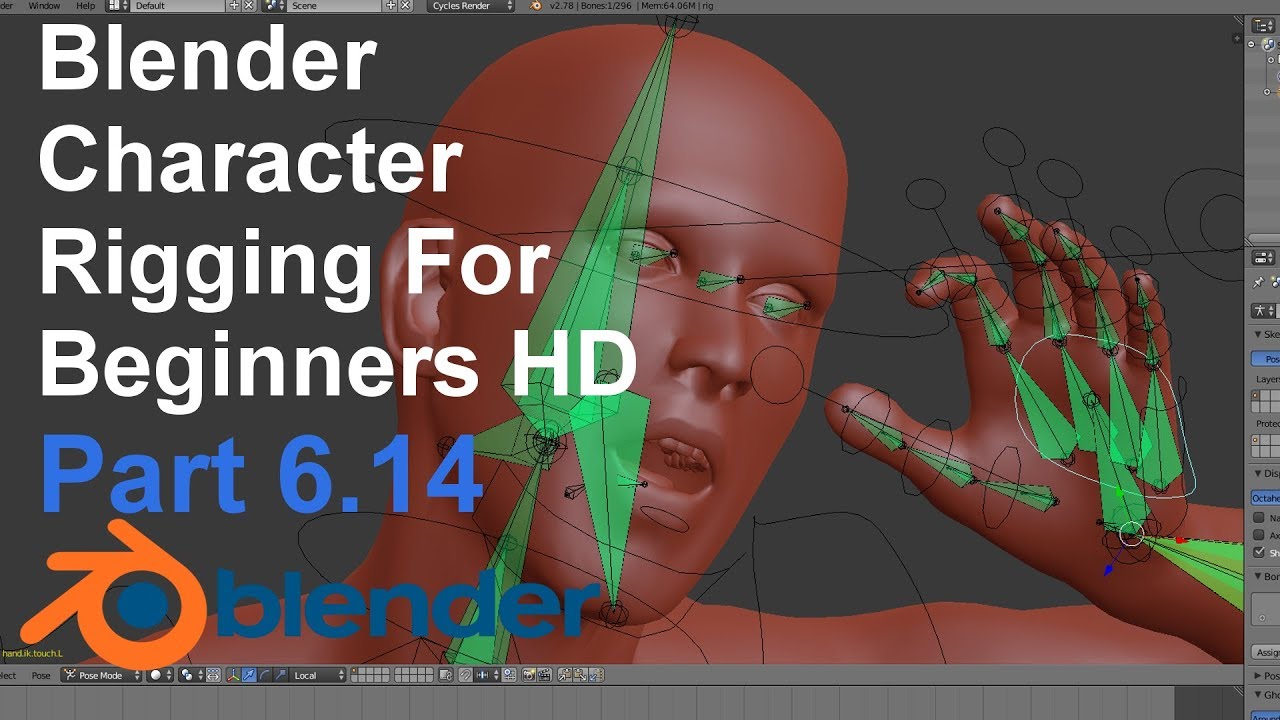Collapse the Skeleton panel
This screenshot has height=720, width=1280.
click(x=1256, y=334)
